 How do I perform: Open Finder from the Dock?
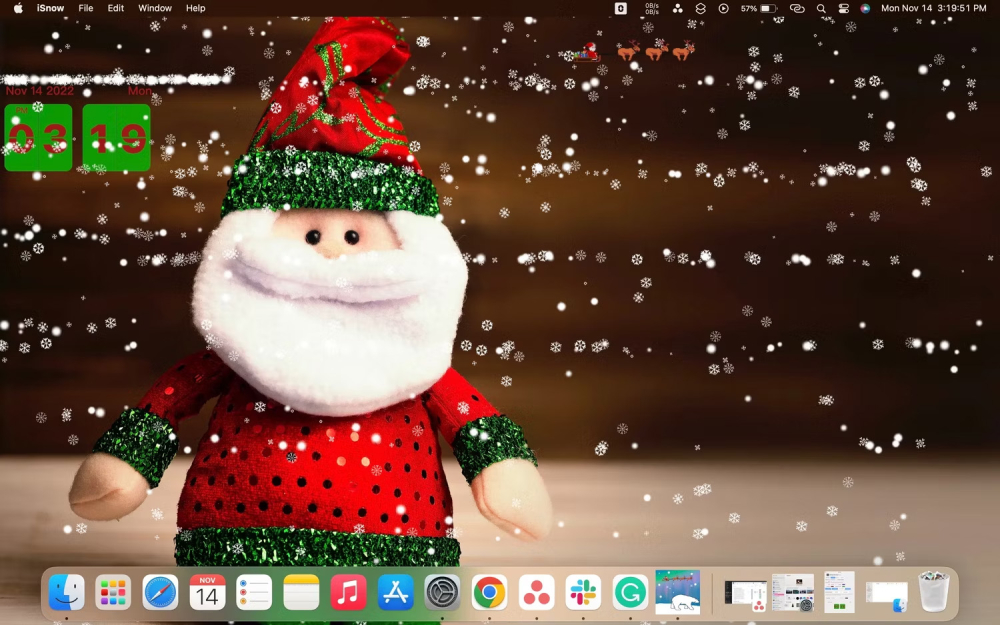67,593
